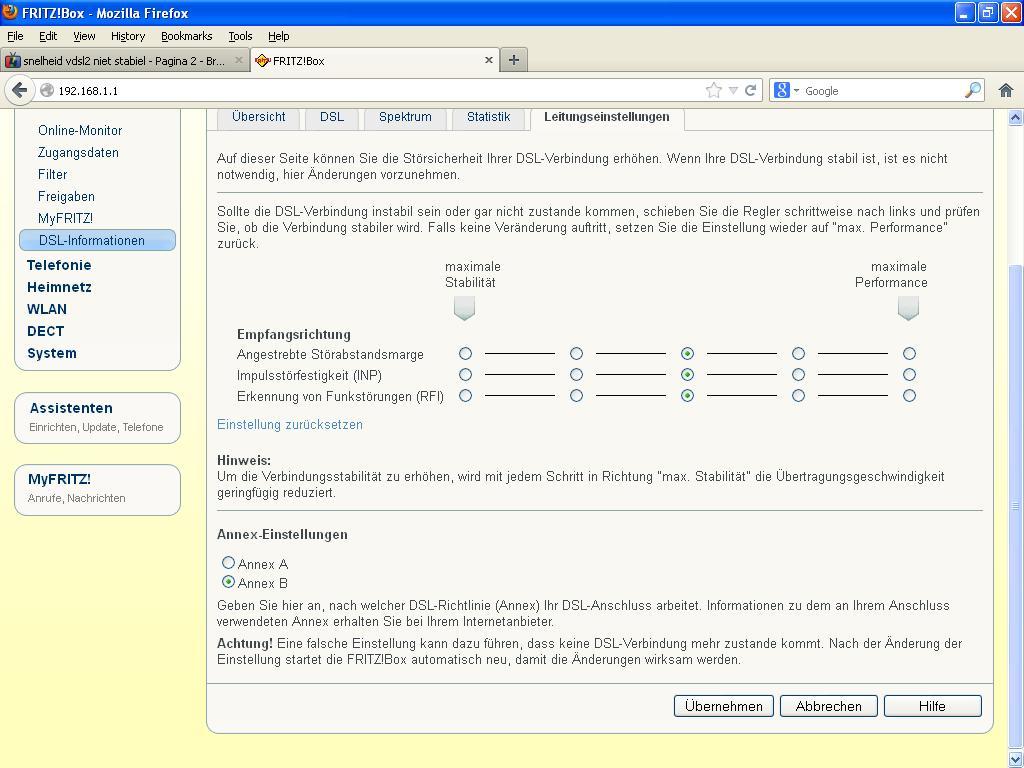Click the browser back arrow button
The height and width of the screenshot is (768, 1024).
click(x=20, y=90)
